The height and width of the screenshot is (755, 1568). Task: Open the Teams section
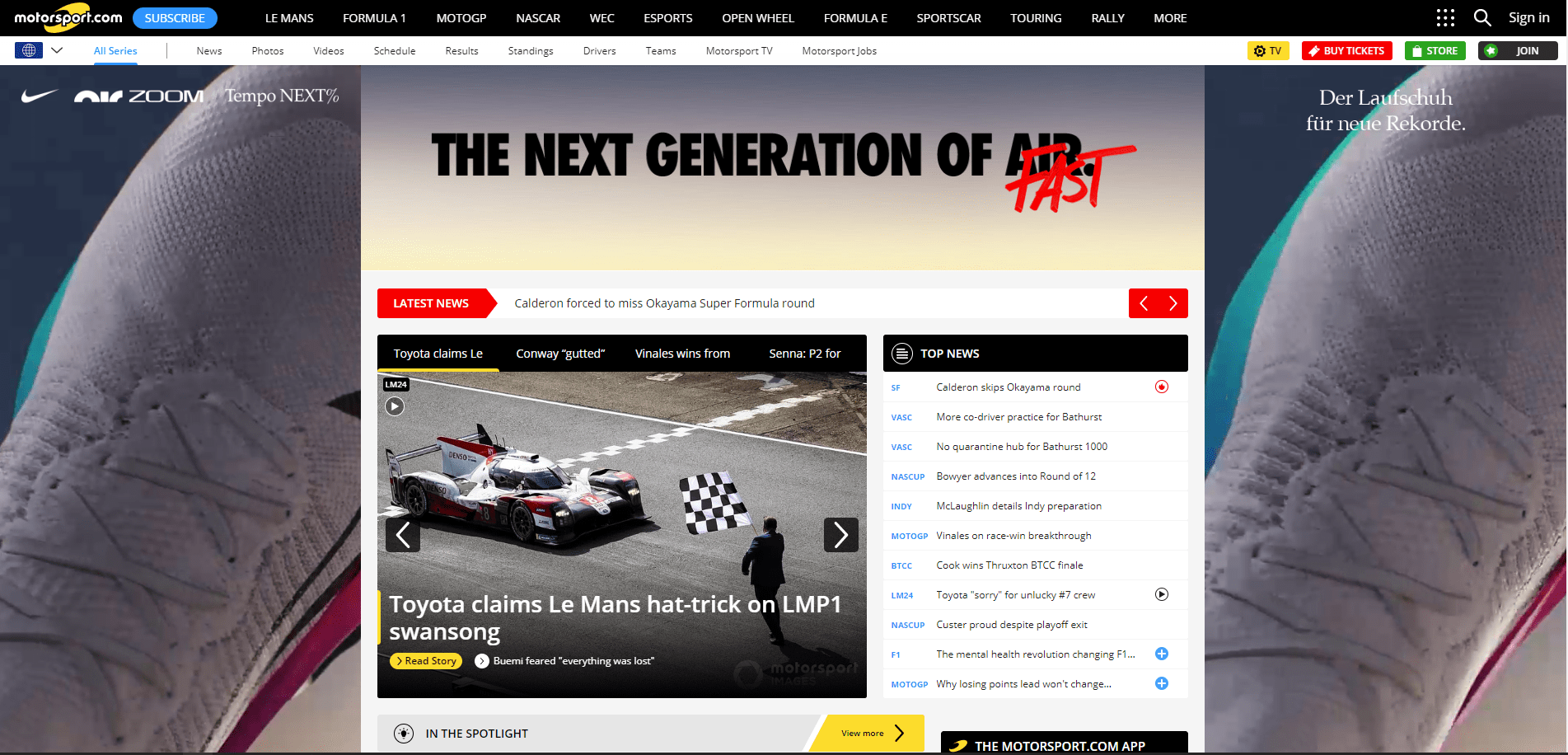(x=661, y=51)
